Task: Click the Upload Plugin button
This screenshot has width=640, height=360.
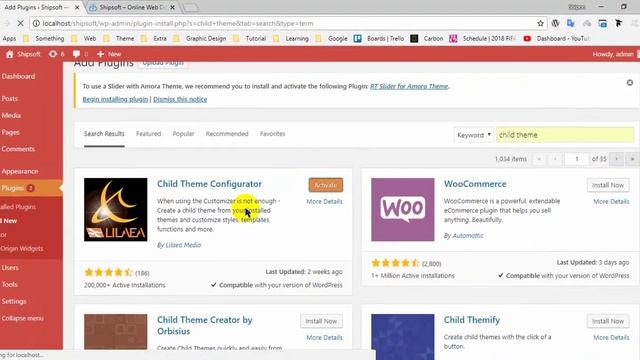Action: pos(163,63)
